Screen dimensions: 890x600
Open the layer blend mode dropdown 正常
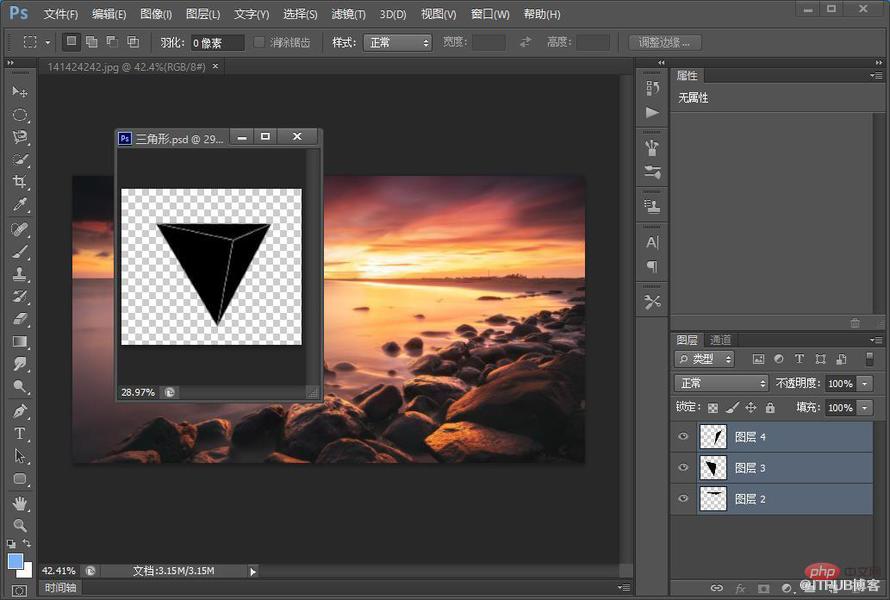721,383
